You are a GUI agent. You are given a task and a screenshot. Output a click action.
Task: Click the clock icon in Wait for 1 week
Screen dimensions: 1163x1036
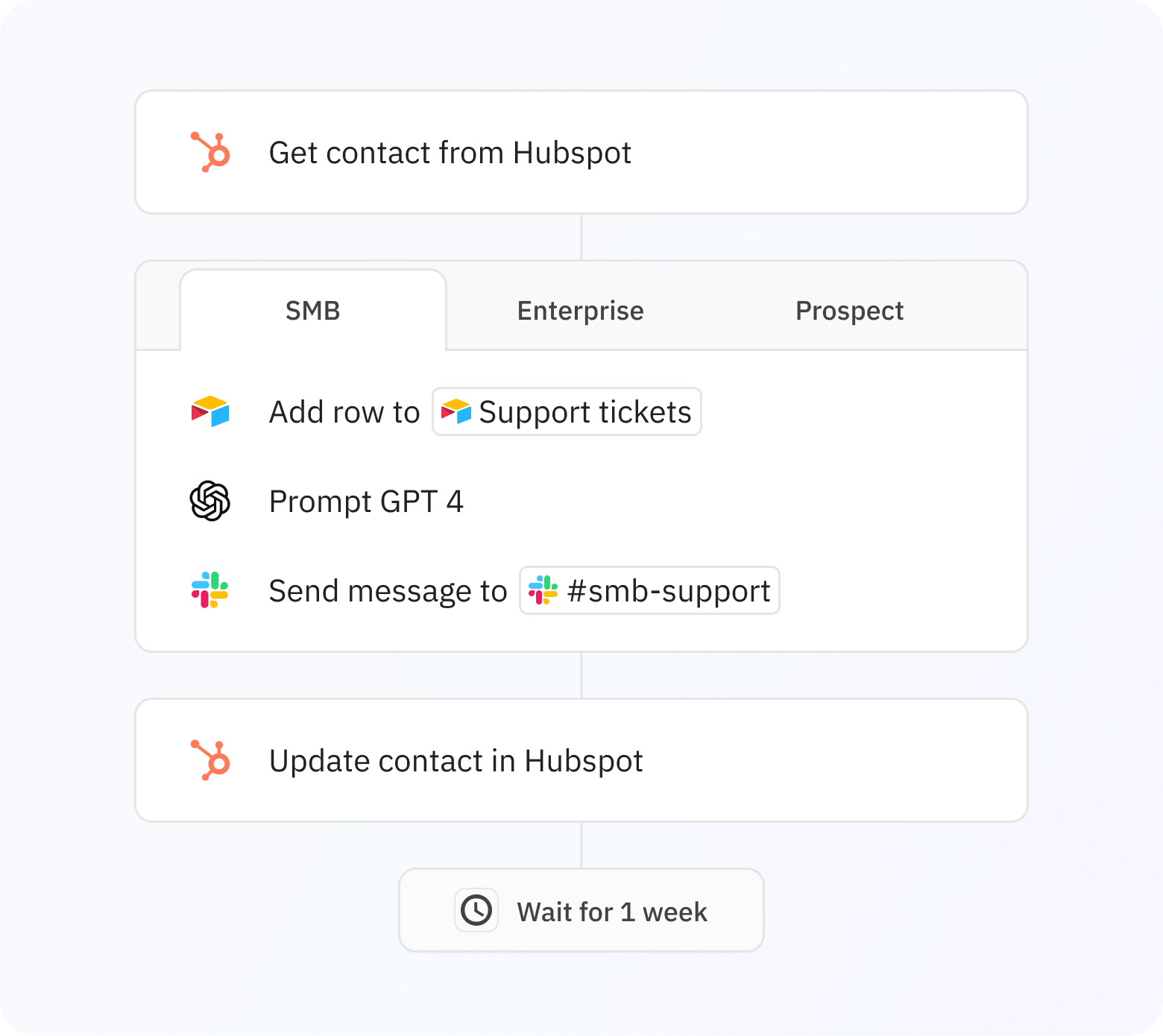pyautogui.click(x=476, y=910)
